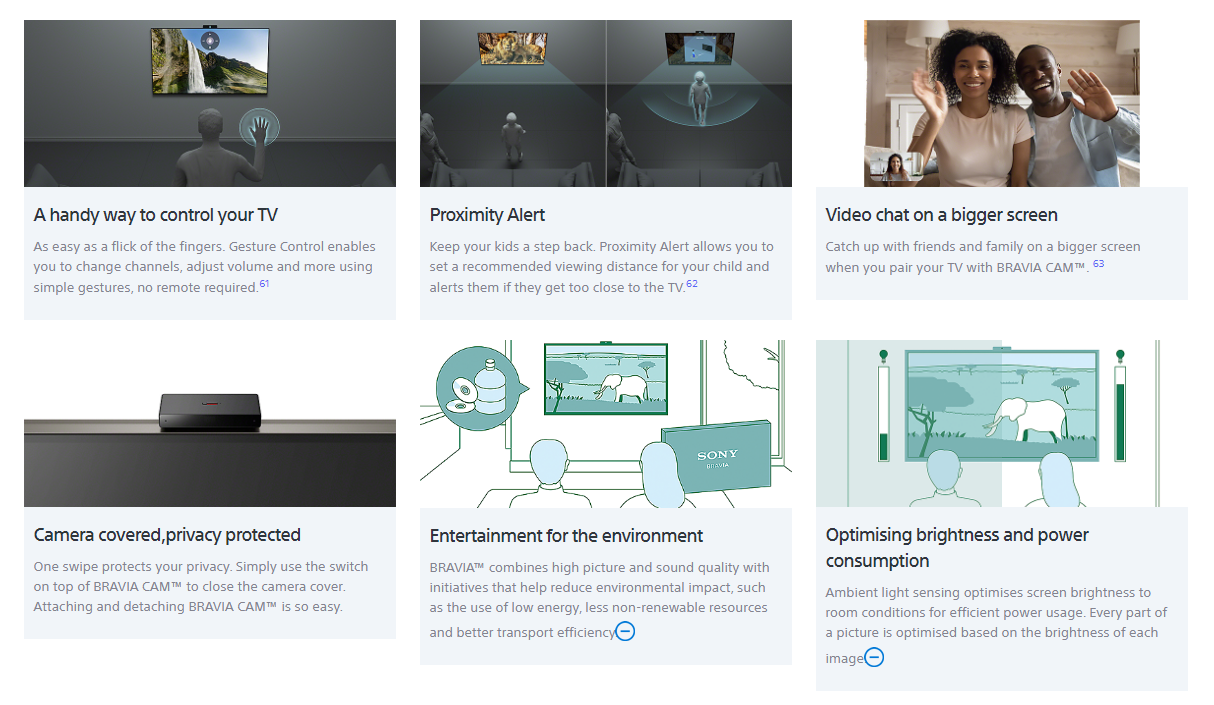The width and height of the screenshot is (1214, 705).
Task: Open footnote 63 for video chat
Action: (1098, 265)
